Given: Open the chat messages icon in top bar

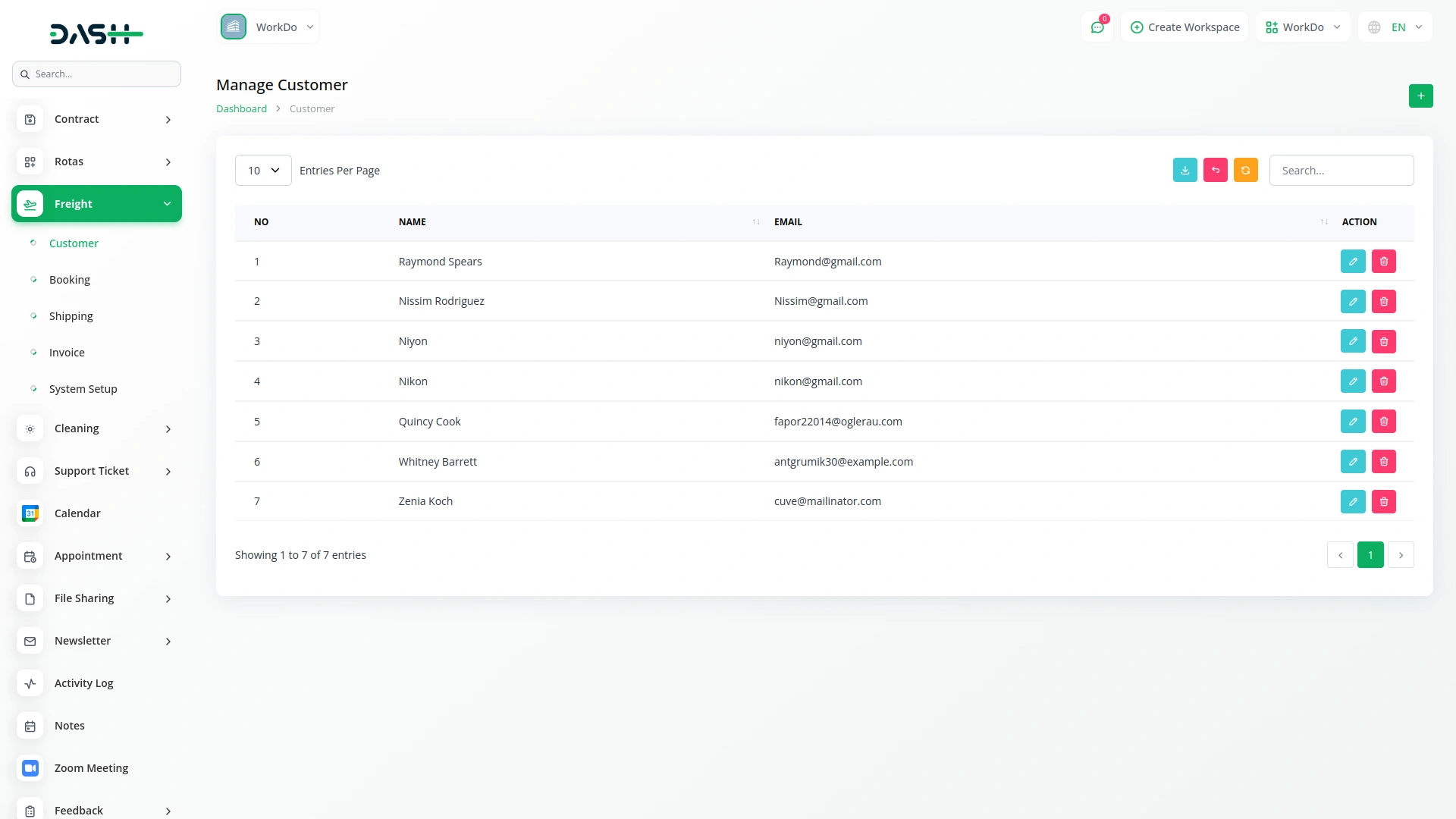Looking at the screenshot, I should pos(1097,27).
